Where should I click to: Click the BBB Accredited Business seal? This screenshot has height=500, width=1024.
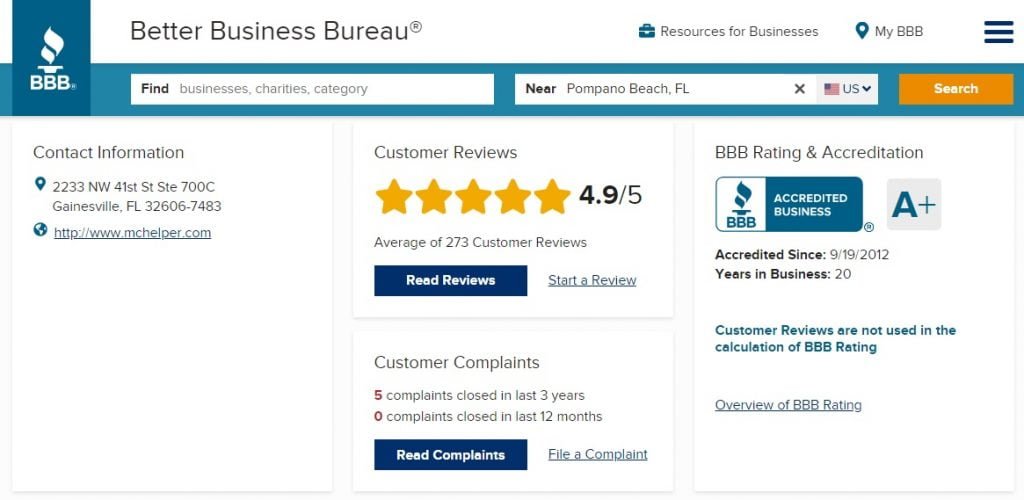click(789, 204)
